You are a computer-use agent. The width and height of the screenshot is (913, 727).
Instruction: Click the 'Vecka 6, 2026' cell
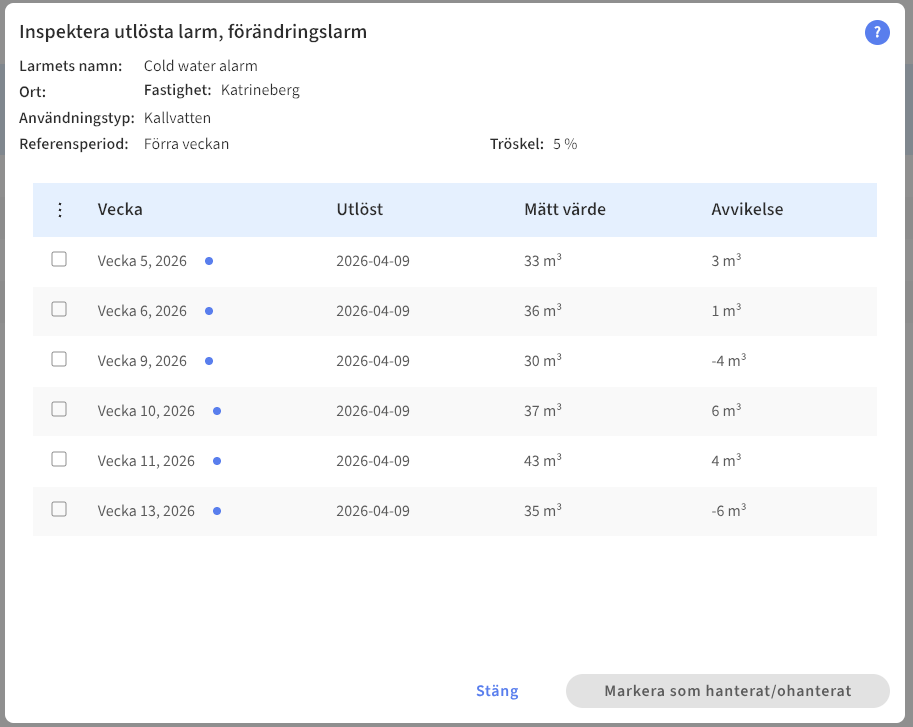click(142, 311)
